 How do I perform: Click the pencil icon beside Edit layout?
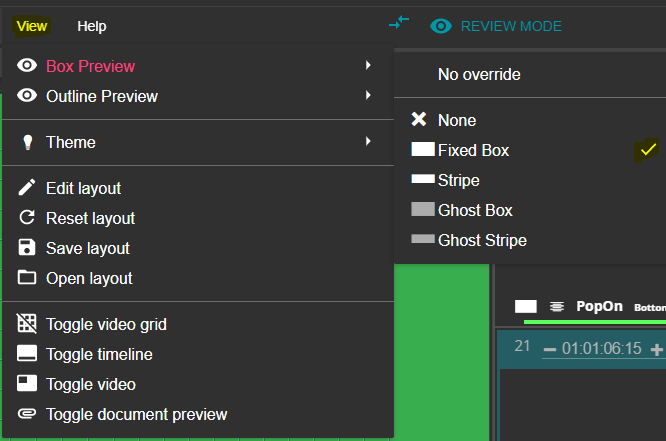[x=27, y=188]
